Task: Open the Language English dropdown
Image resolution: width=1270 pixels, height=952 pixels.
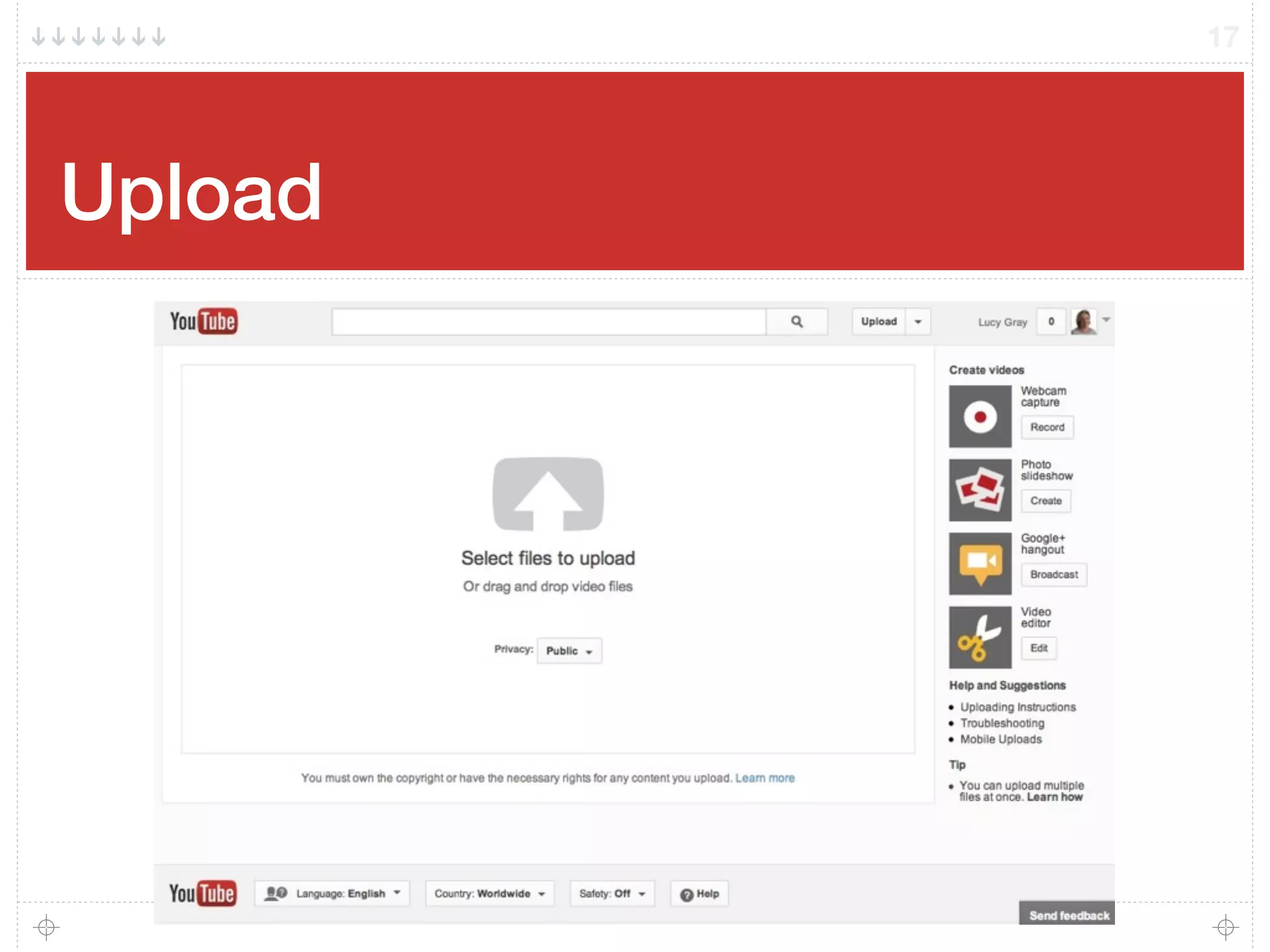Action: tap(332, 893)
